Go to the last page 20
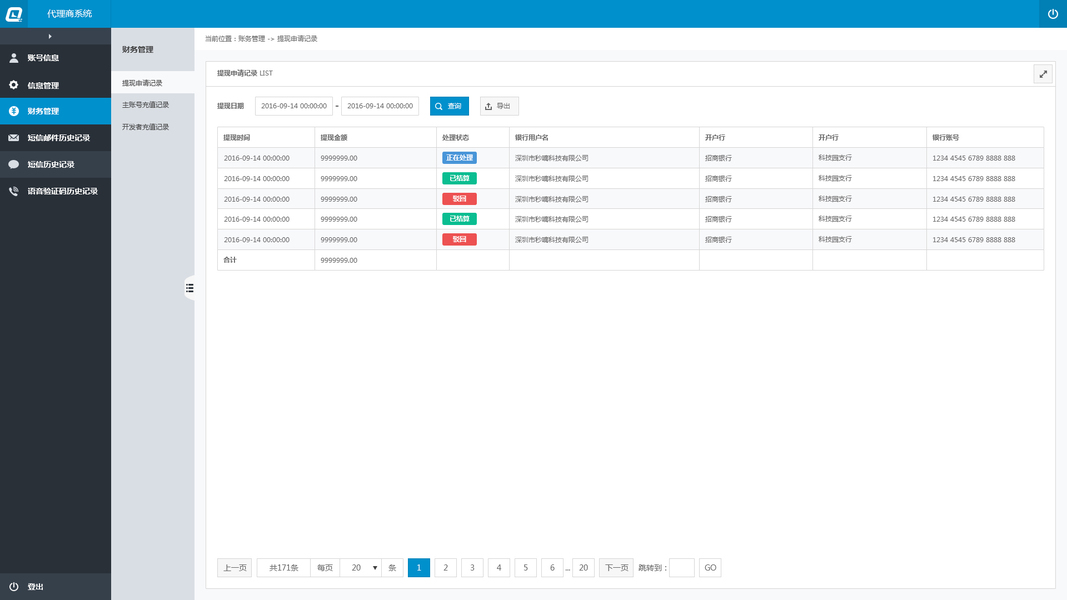The image size is (1067, 600). tap(583, 567)
